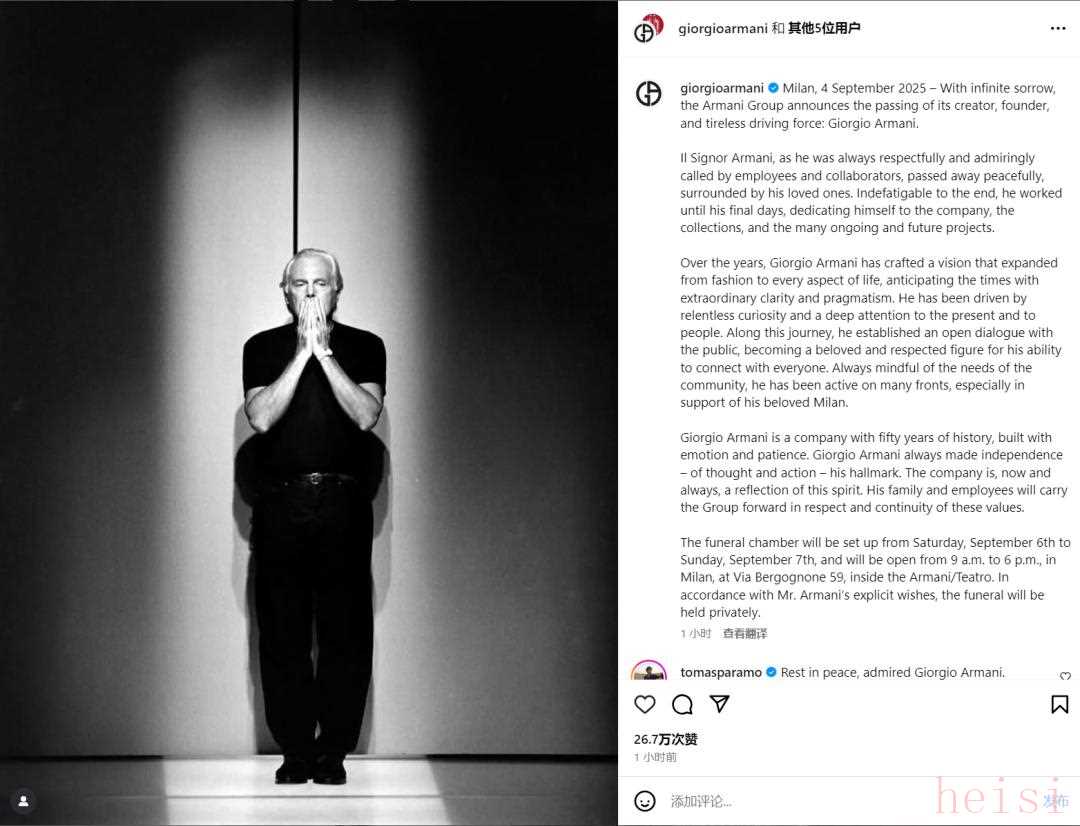Open giorgioarmani username in the header
Screen dimensions: 1080x826
(723, 28)
